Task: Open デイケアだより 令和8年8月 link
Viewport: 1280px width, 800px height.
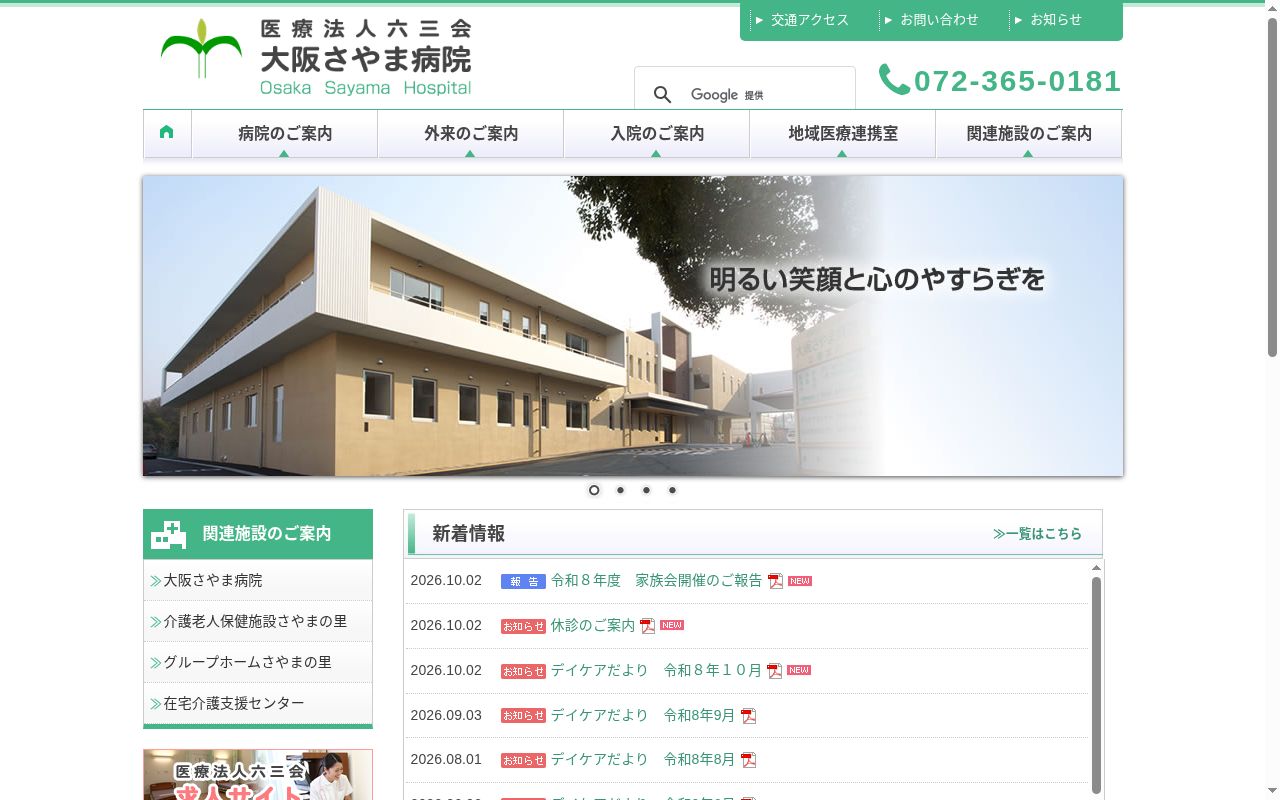Action: 643,759
